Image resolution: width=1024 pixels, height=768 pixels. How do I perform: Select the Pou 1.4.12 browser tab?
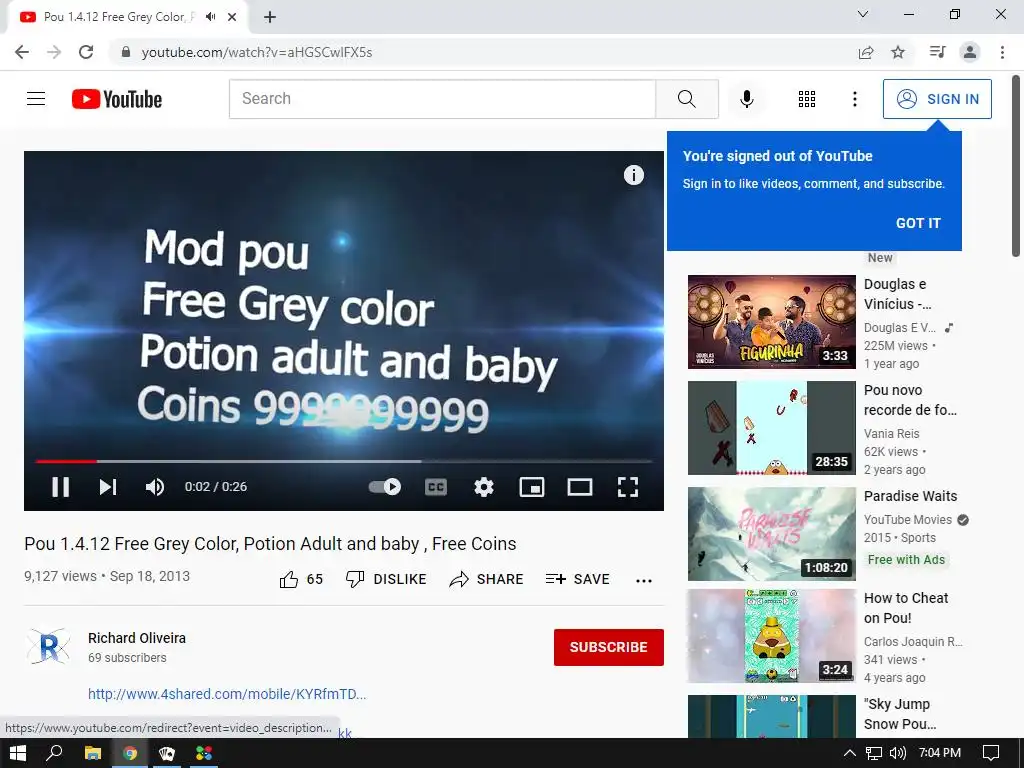point(127,18)
